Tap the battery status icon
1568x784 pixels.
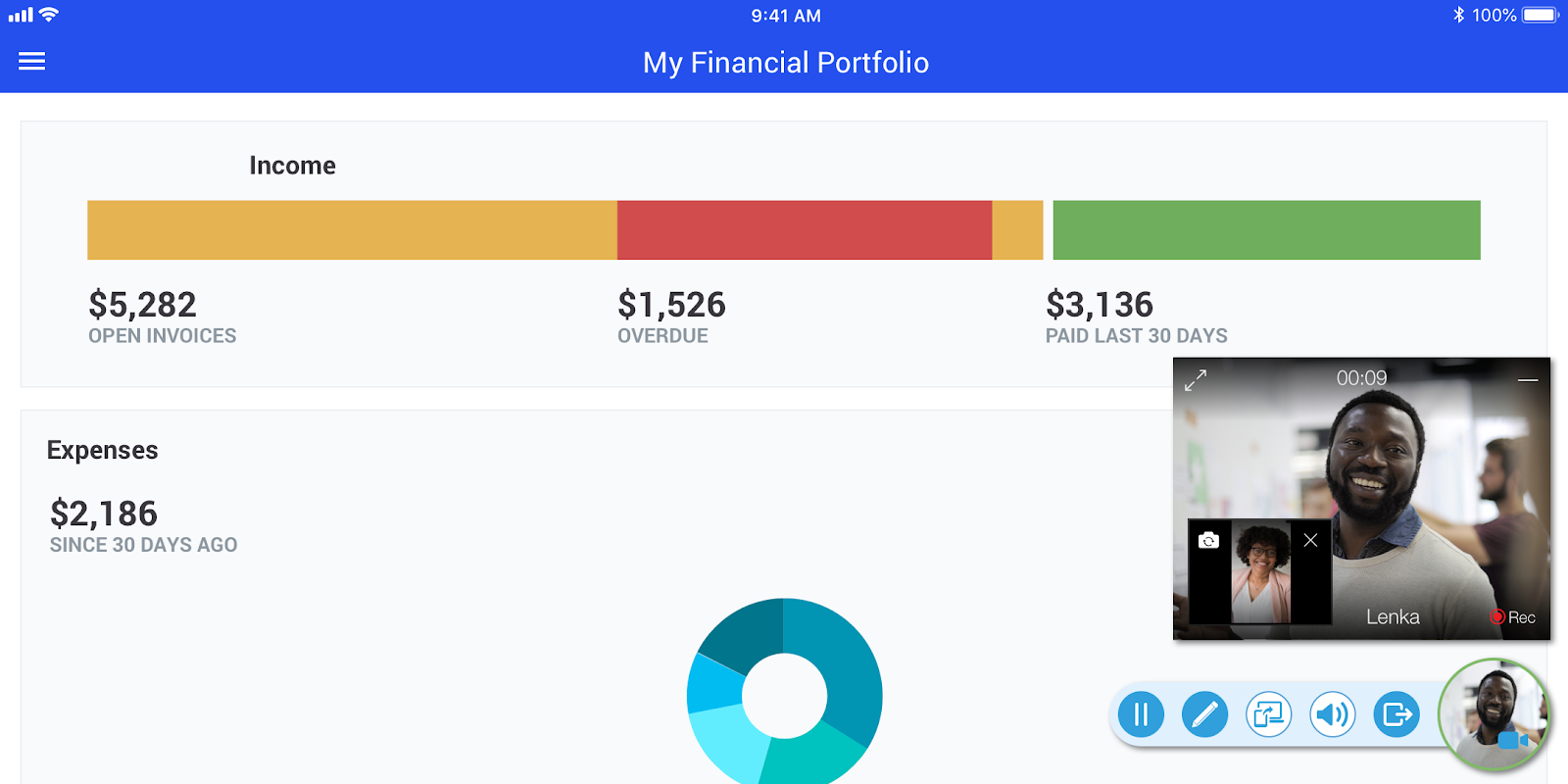(x=1539, y=15)
